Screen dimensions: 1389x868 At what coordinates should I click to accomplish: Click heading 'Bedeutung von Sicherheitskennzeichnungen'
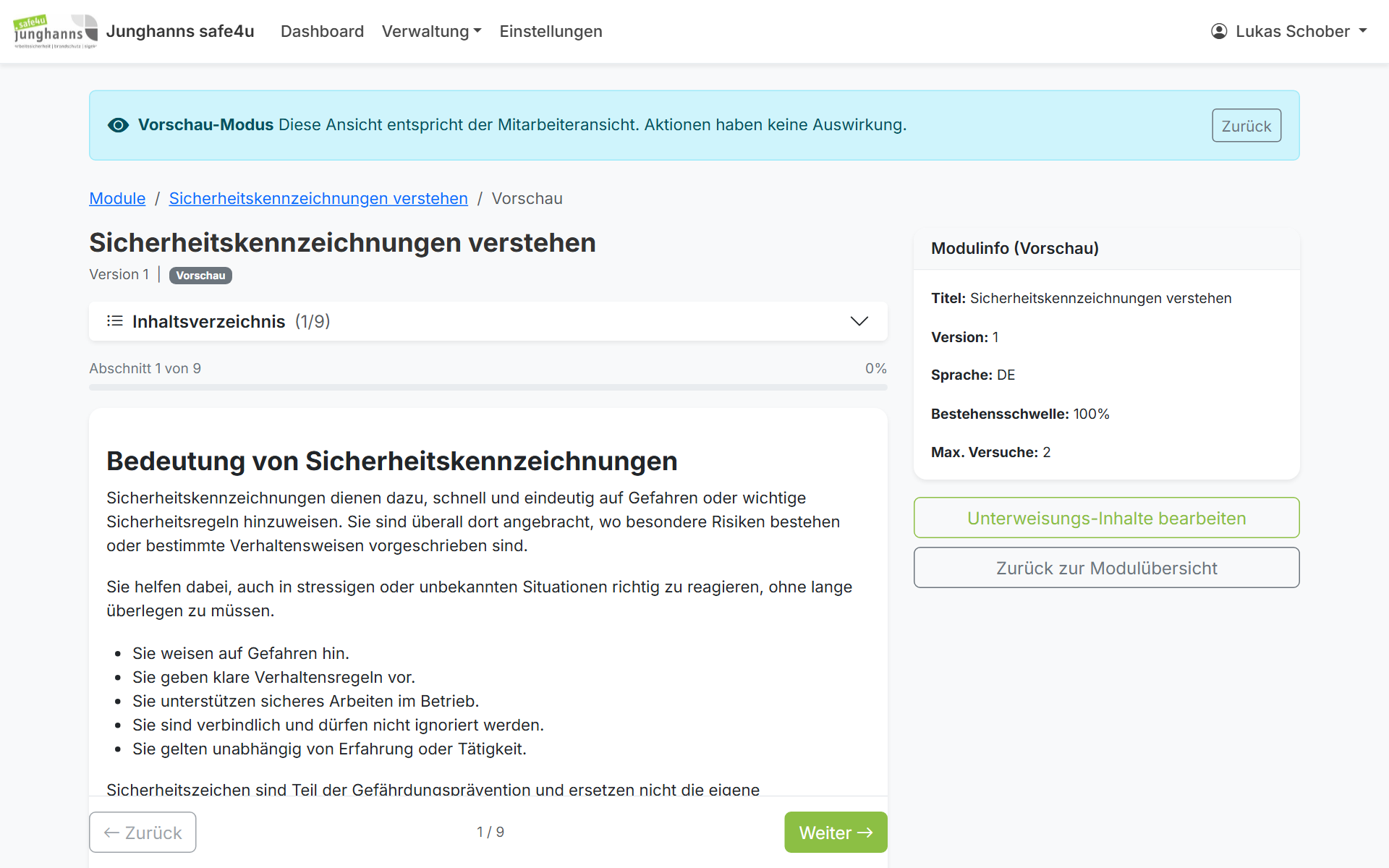(x=392, y=461)
